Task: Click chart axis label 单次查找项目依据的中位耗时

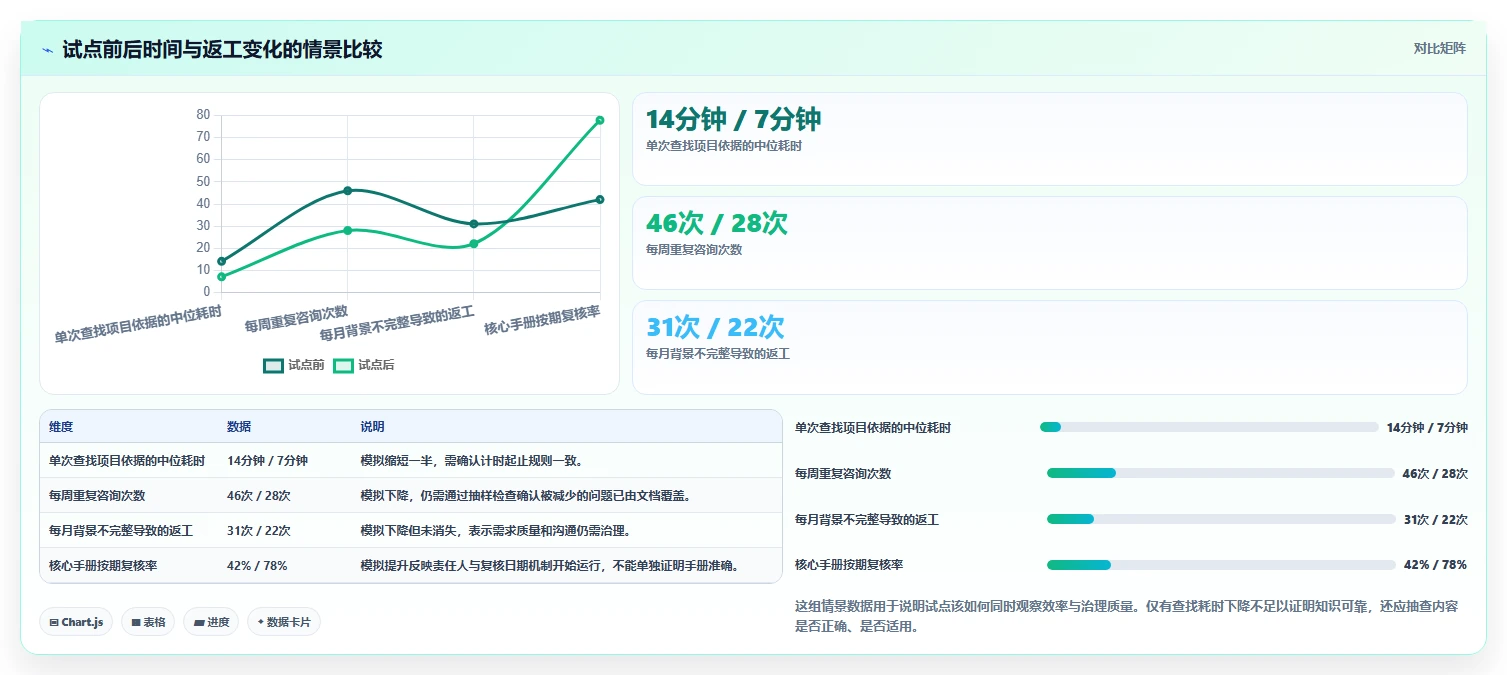Action: [x=138, y=324]
